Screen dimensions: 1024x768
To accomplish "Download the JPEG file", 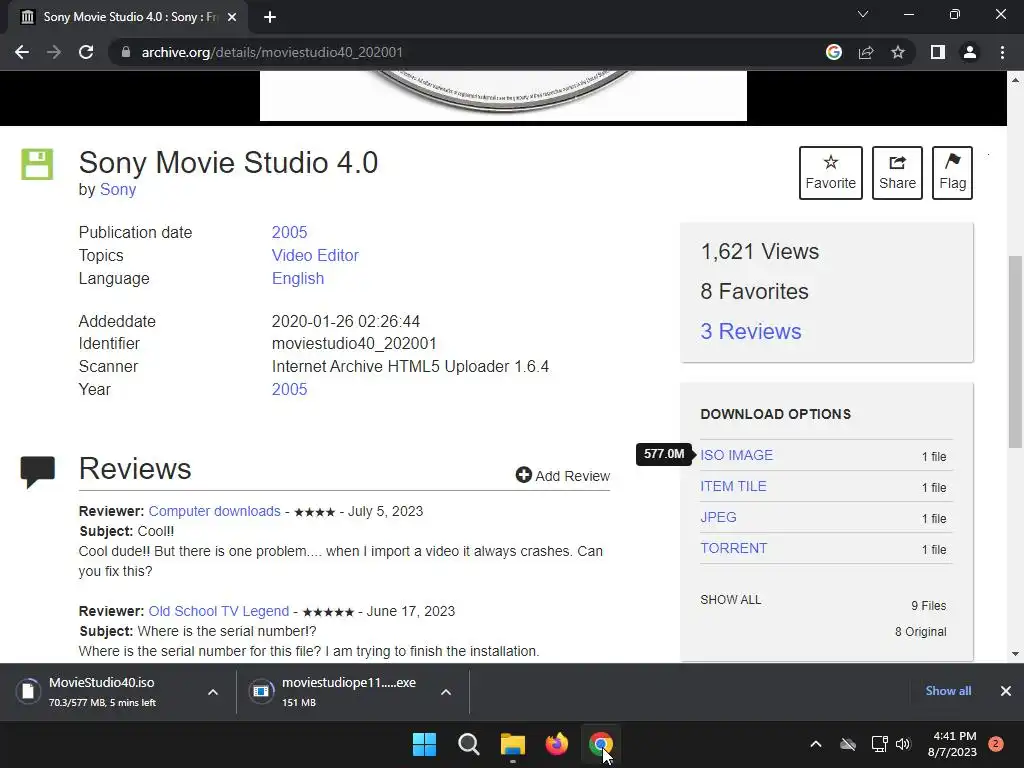I will tap(718, 517).
